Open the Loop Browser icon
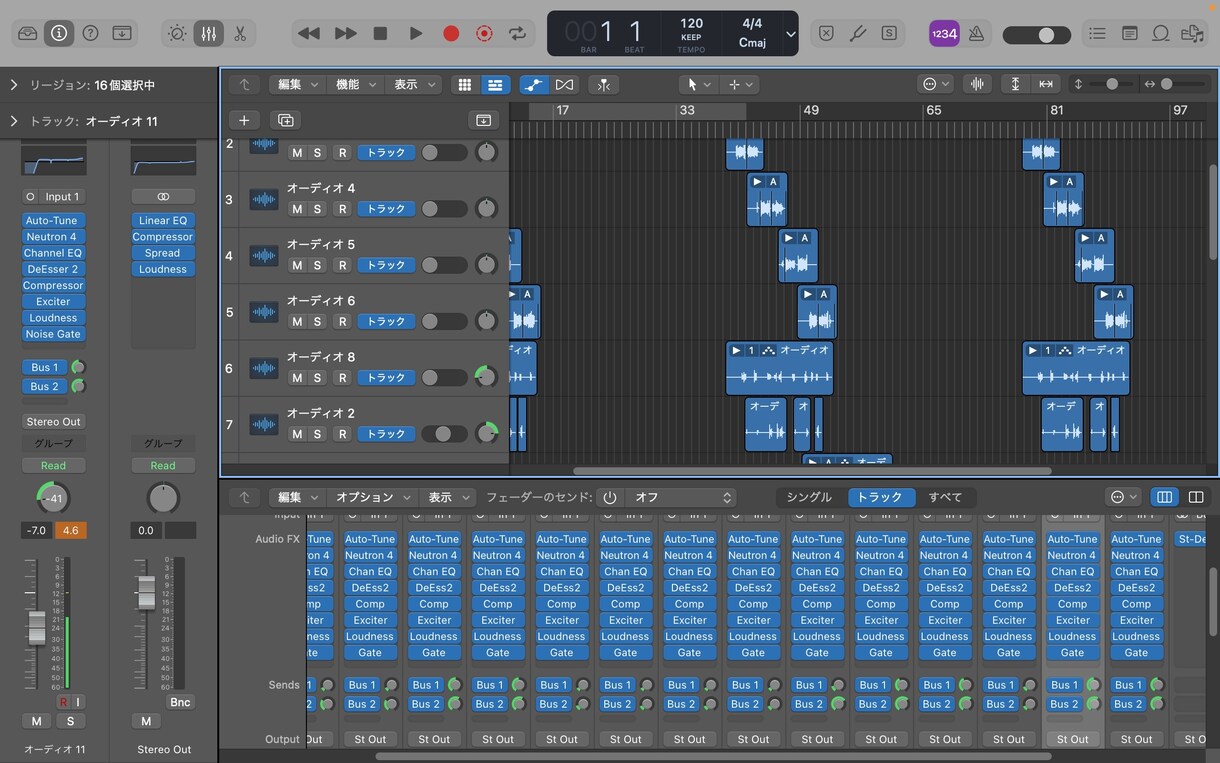Screen dimensions: 1220x763 tap(1161, 33)
